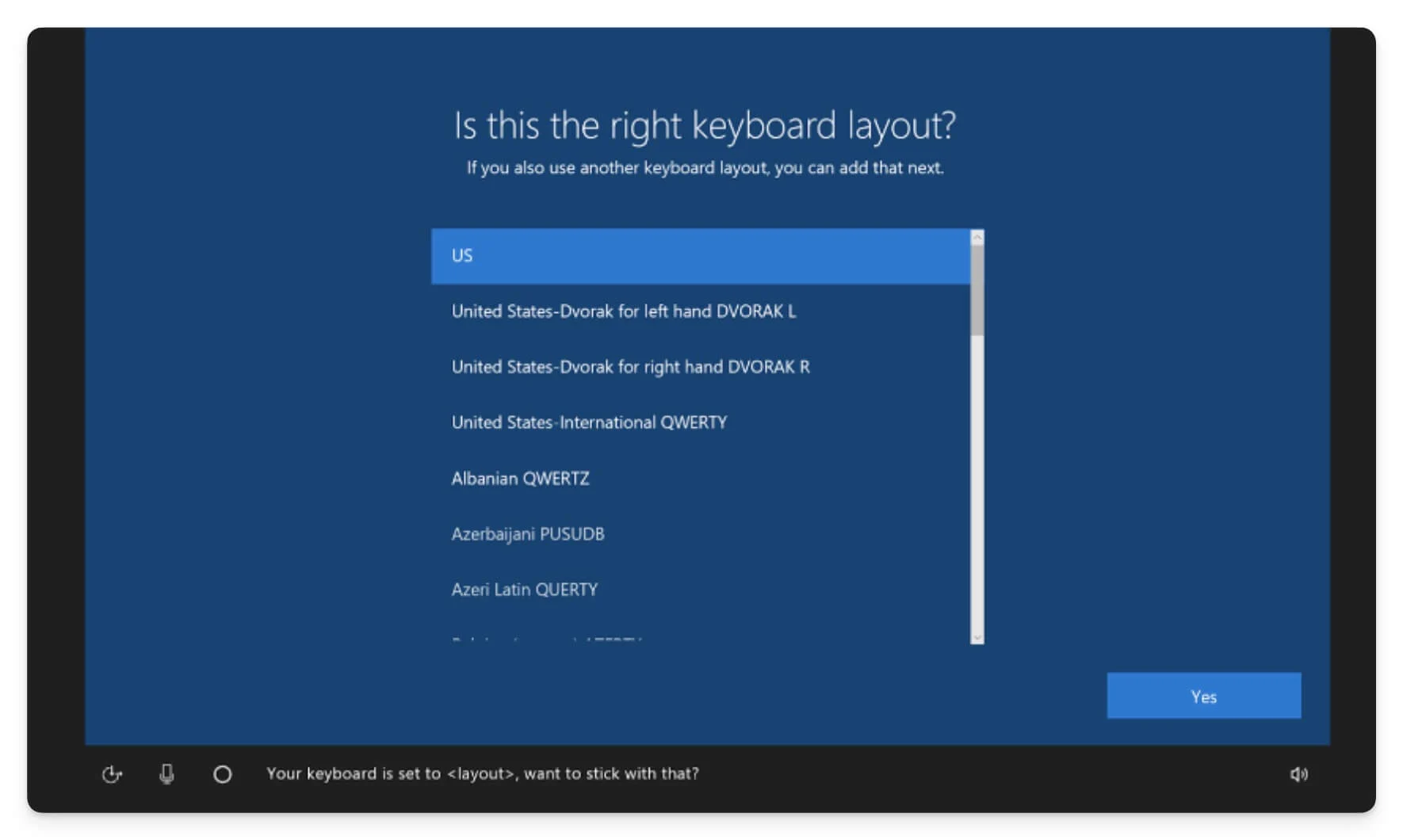Open the Ease of Access icon

[x=112, y=774]
